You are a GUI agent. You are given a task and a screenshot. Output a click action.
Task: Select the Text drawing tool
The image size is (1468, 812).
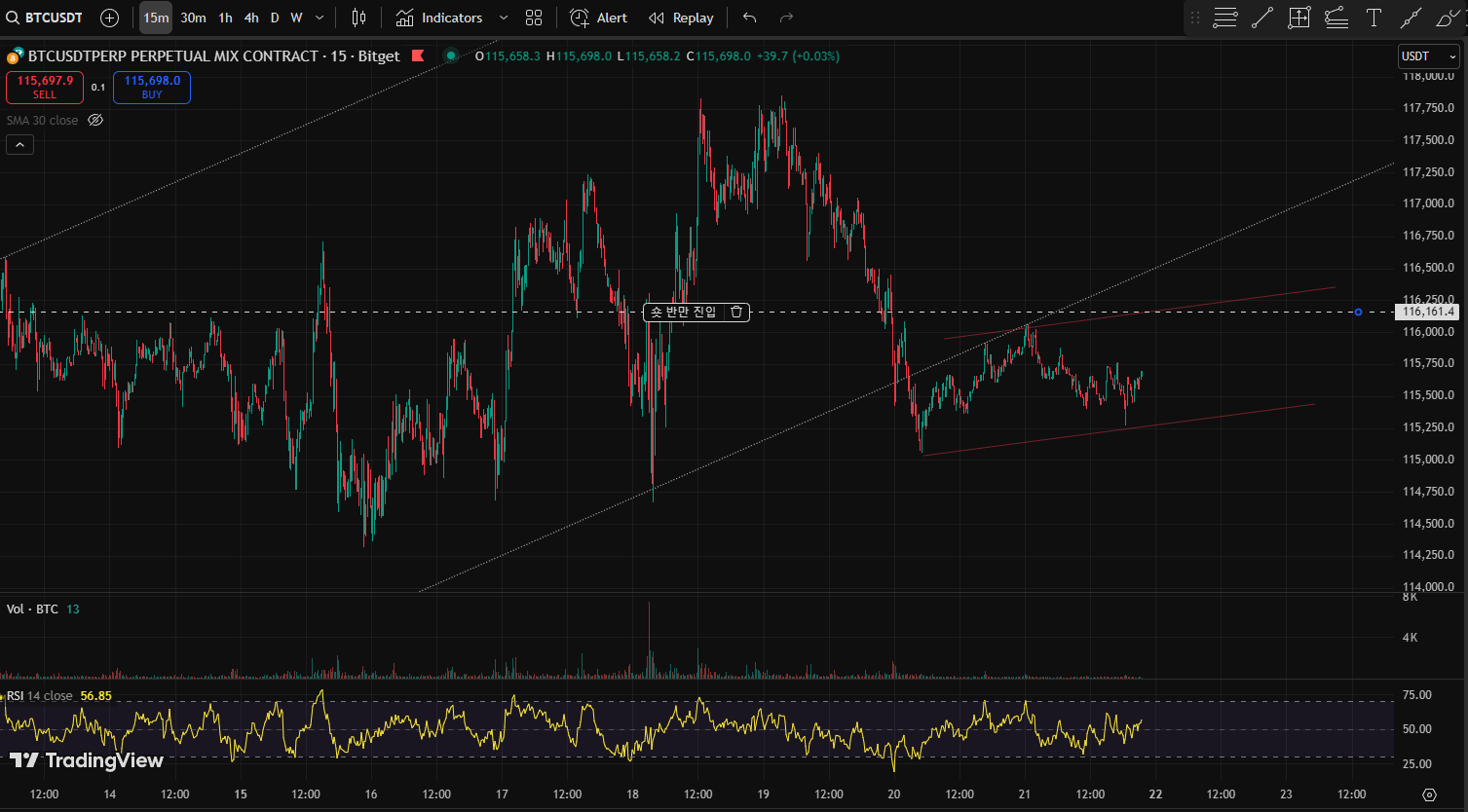point(1374,18)
